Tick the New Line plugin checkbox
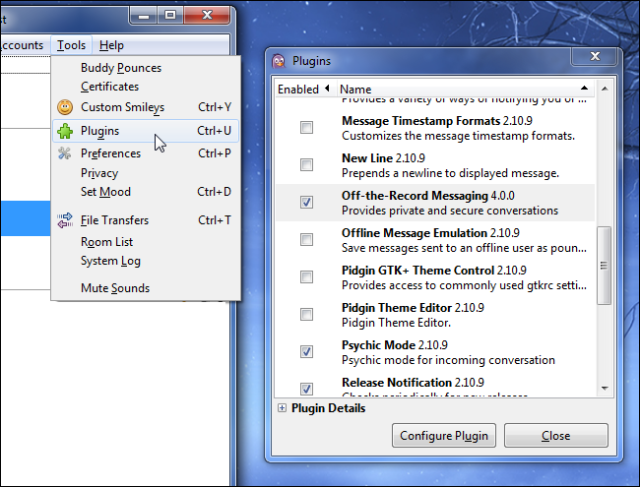The image size is (640, 487). 306,165
